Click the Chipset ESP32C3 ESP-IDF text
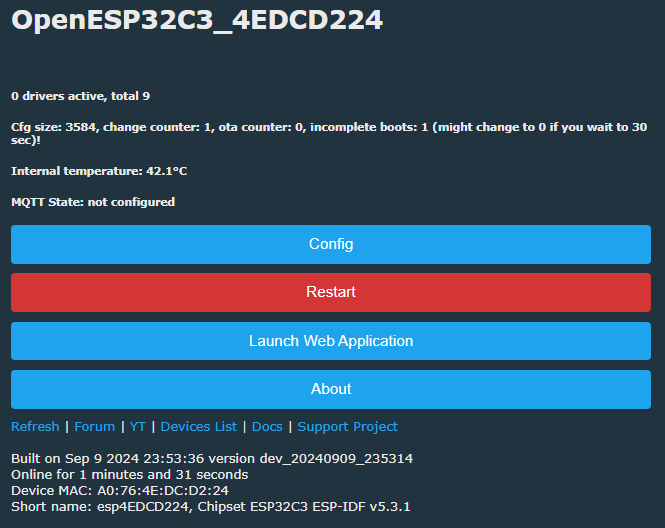Image resolution: width=665 pixels, height=528 pixels. tap(304, 506)
